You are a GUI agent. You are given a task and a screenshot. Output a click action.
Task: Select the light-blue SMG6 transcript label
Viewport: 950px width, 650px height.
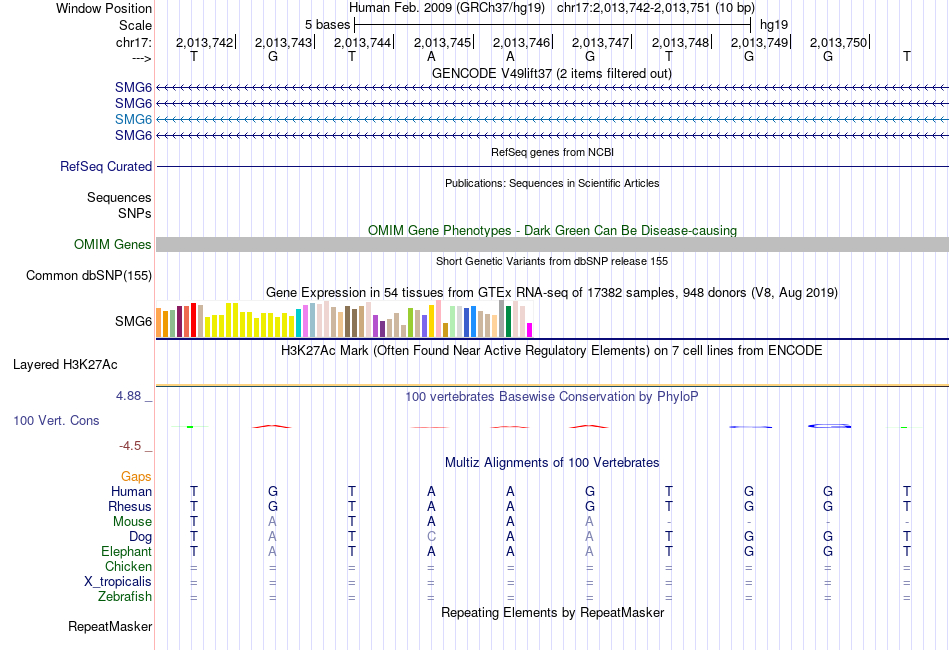pyautogui.click(x=133, y=119)
